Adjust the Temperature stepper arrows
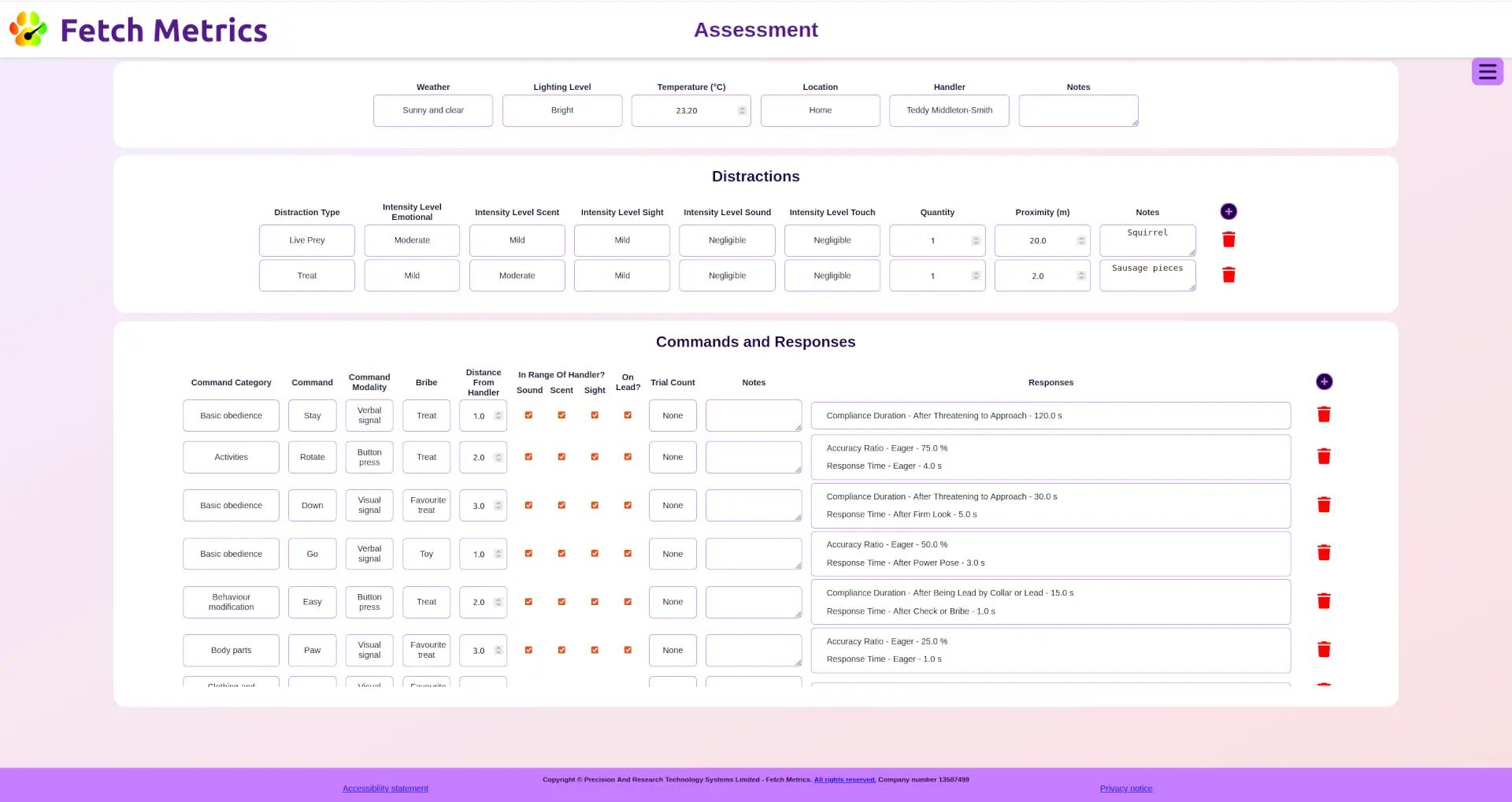The width and height of the screenshot is (1512, 802). coord(742,110)
